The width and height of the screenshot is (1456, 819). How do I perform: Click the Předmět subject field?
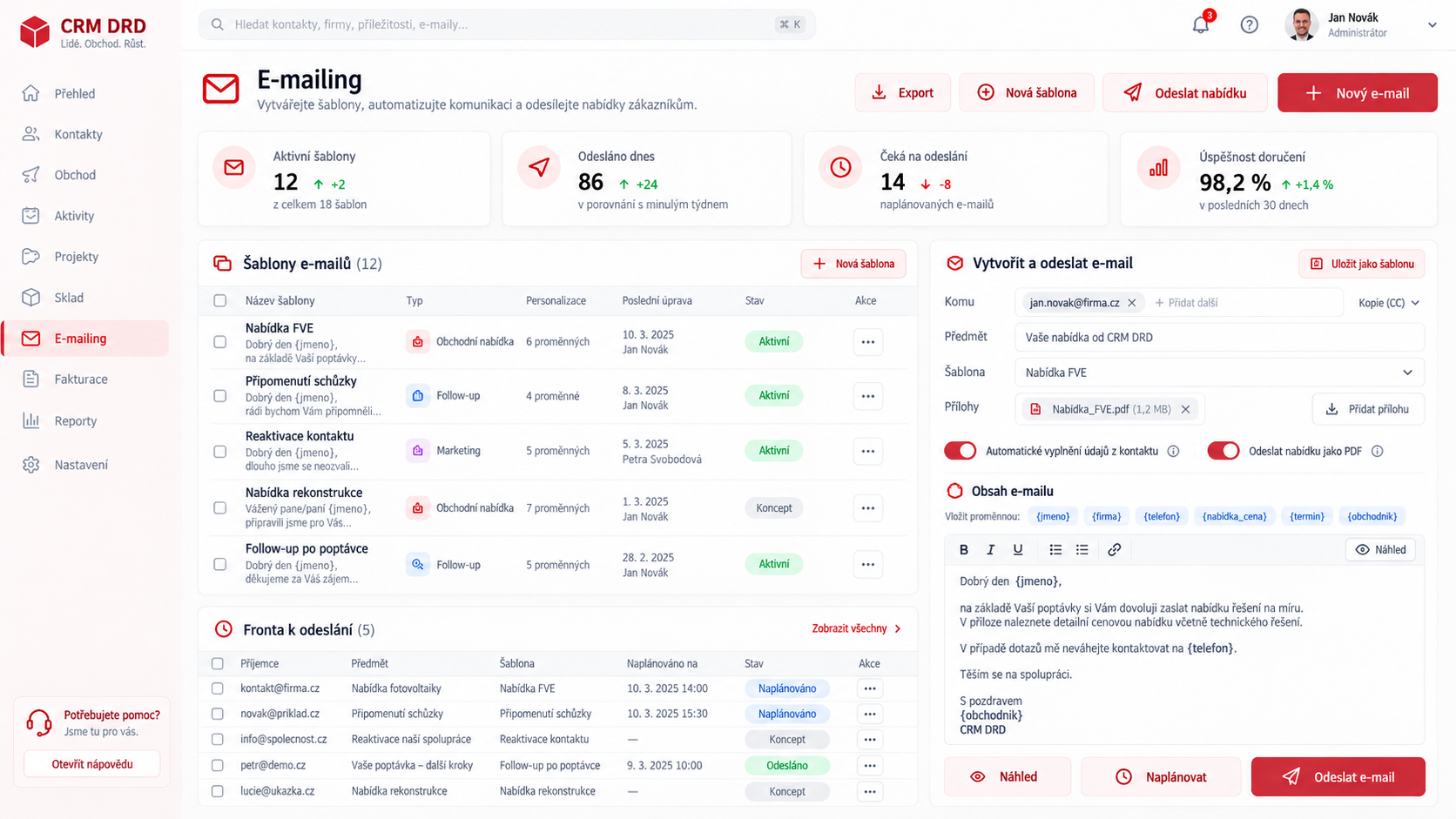point(1219,337)
